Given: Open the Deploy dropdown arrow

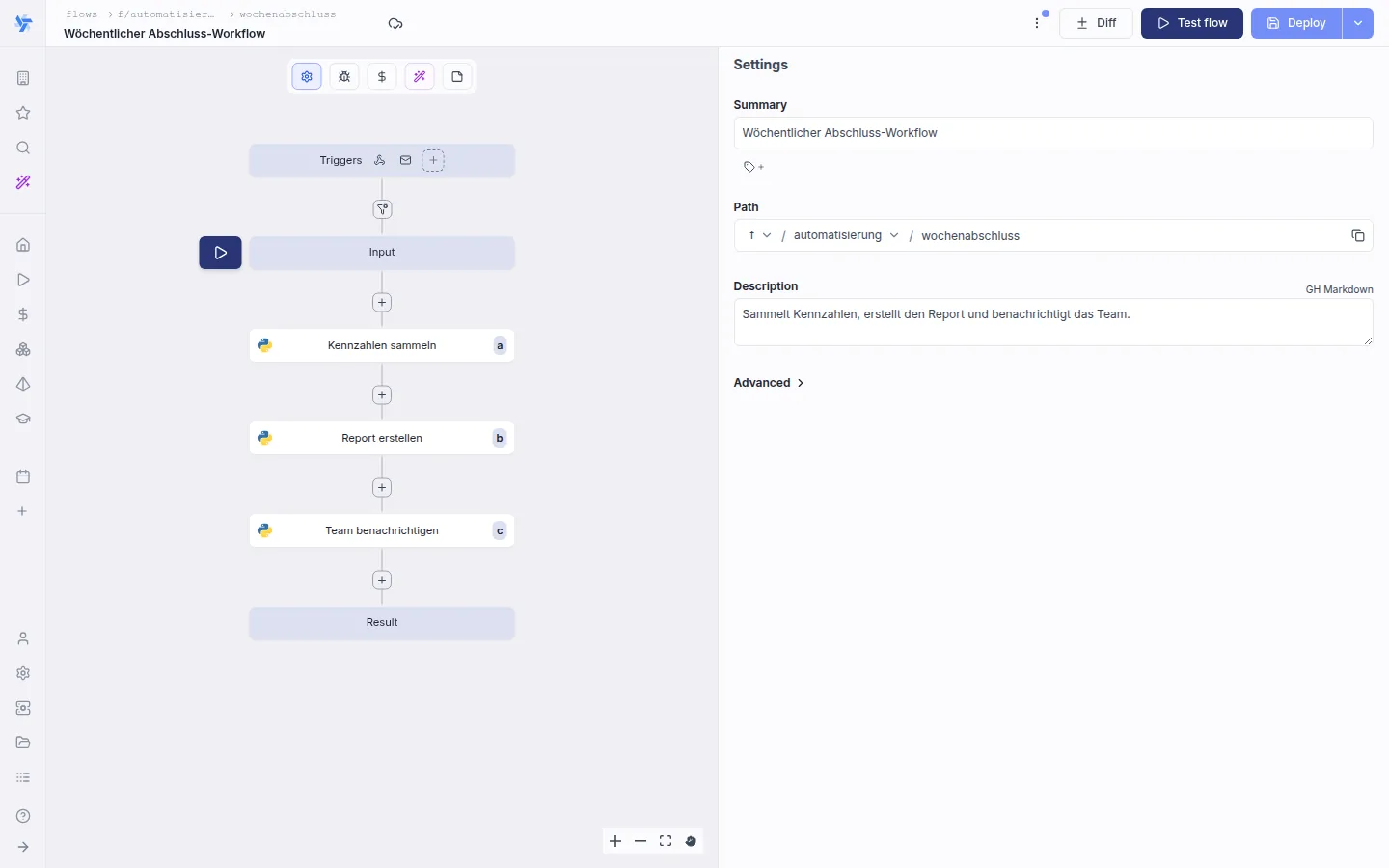Looking at the screenshot, I should click(x=1358, y=23).
